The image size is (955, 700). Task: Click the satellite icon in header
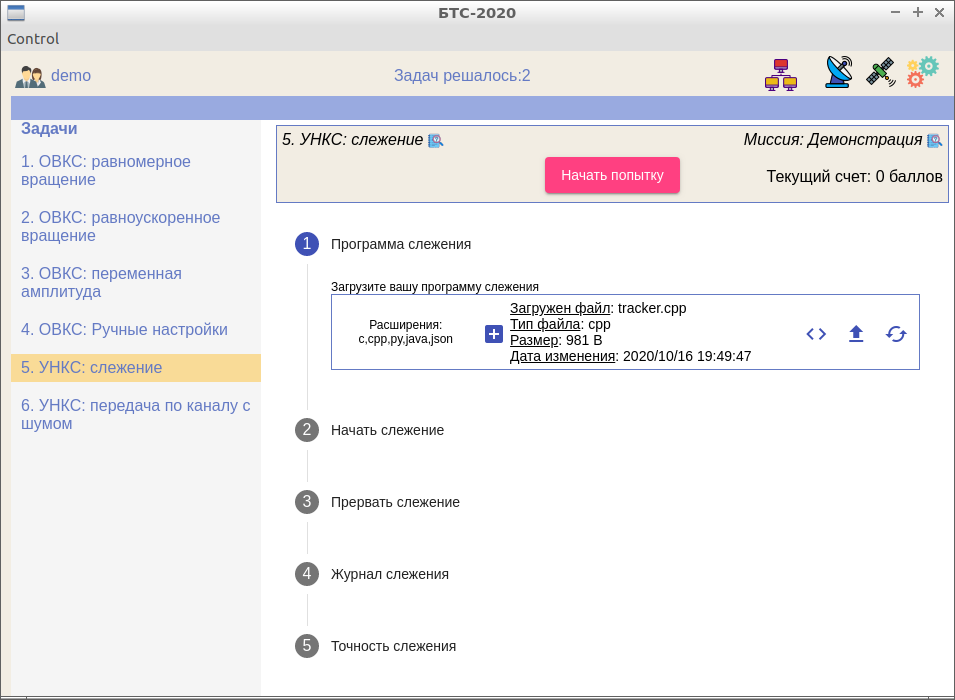pos(881,72)
